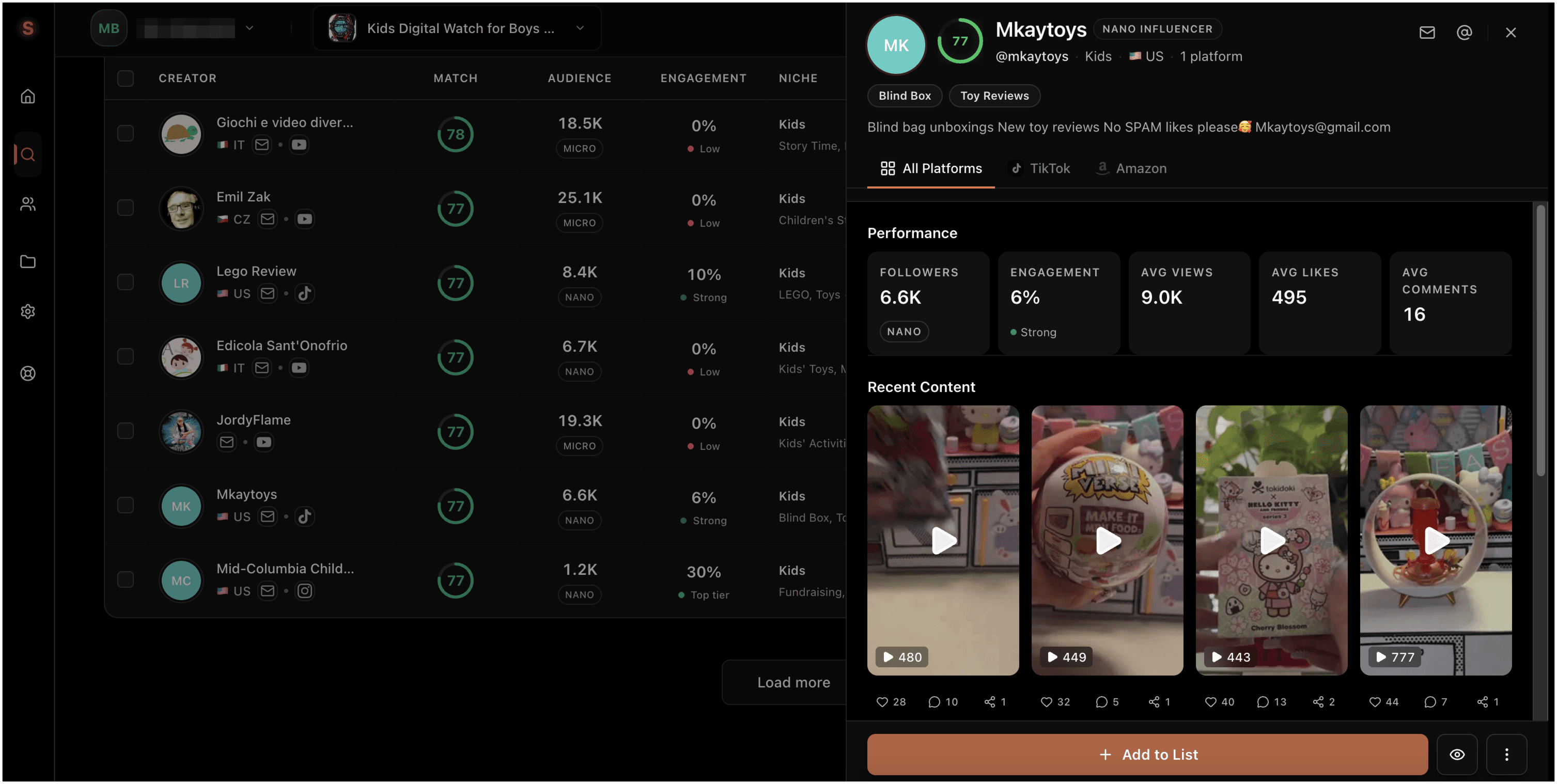Click the Instagram icon for Mid-Columbia Child...
This screenshot has width=1557, height=784.
(x=305, y=590)
